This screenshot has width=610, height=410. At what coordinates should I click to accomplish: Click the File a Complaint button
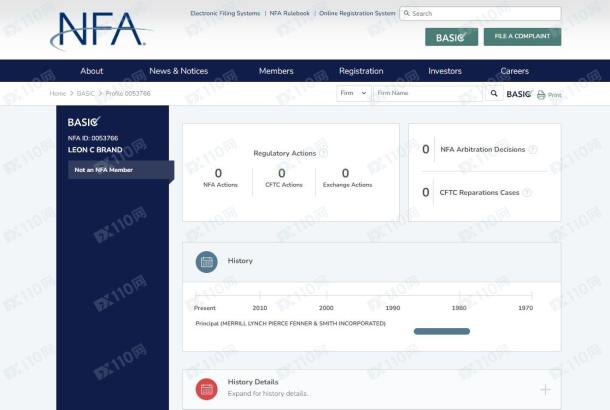(x=522, y=37)
